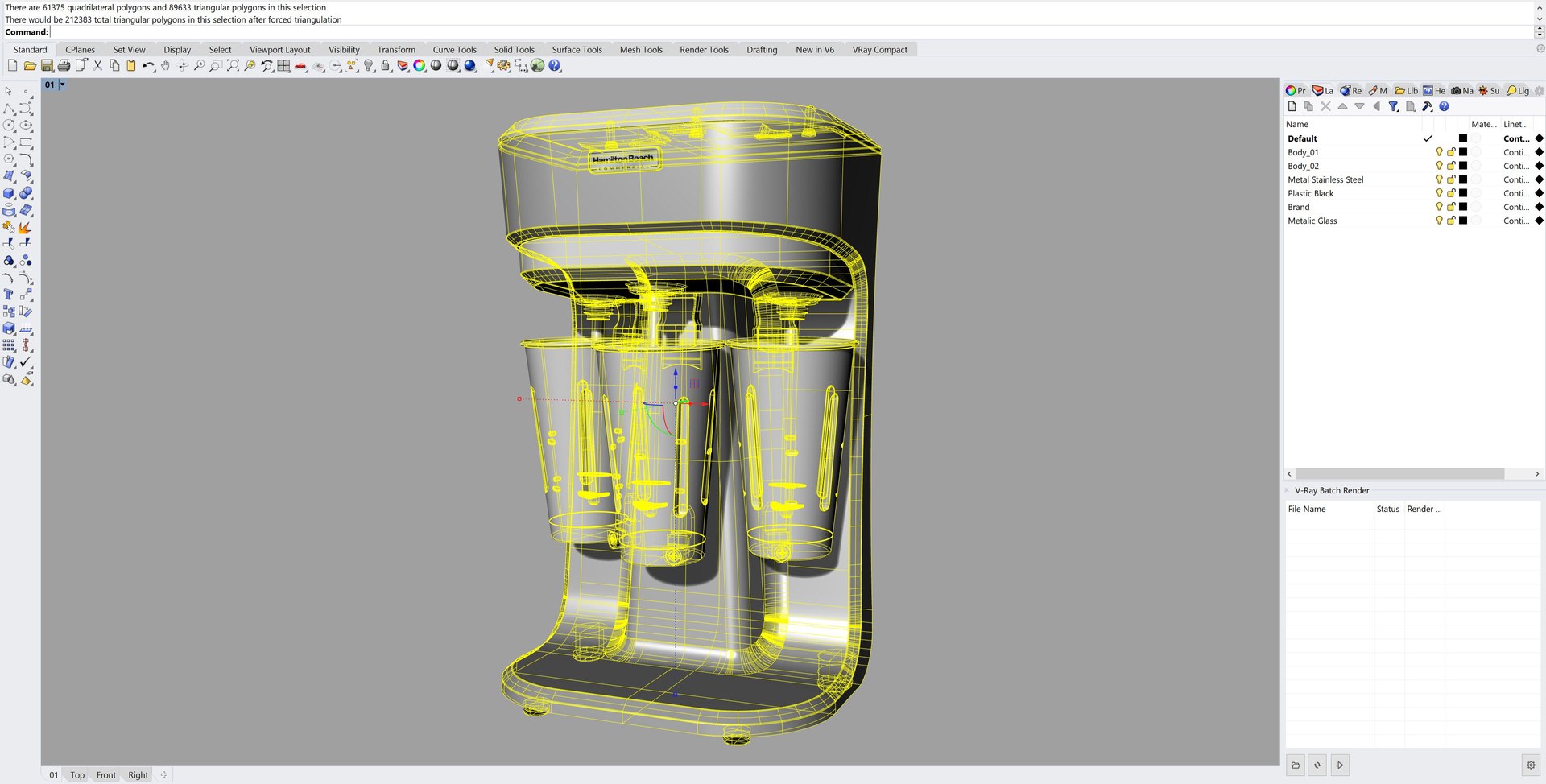Toggle lock for Brand layer
1546x784 pixels.
pyautogui.click(x=1451, y=207)
